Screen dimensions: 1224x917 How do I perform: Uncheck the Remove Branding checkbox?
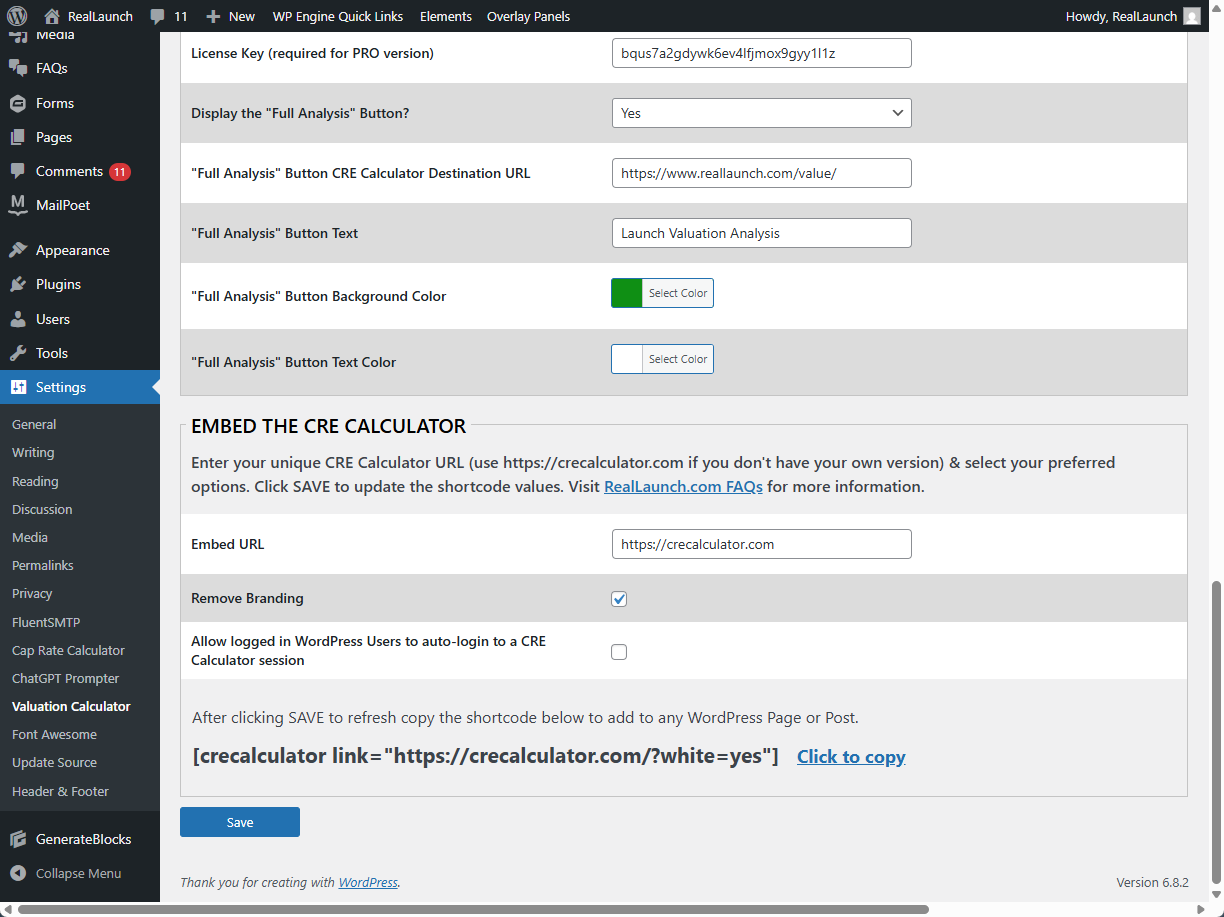point(619,599)
